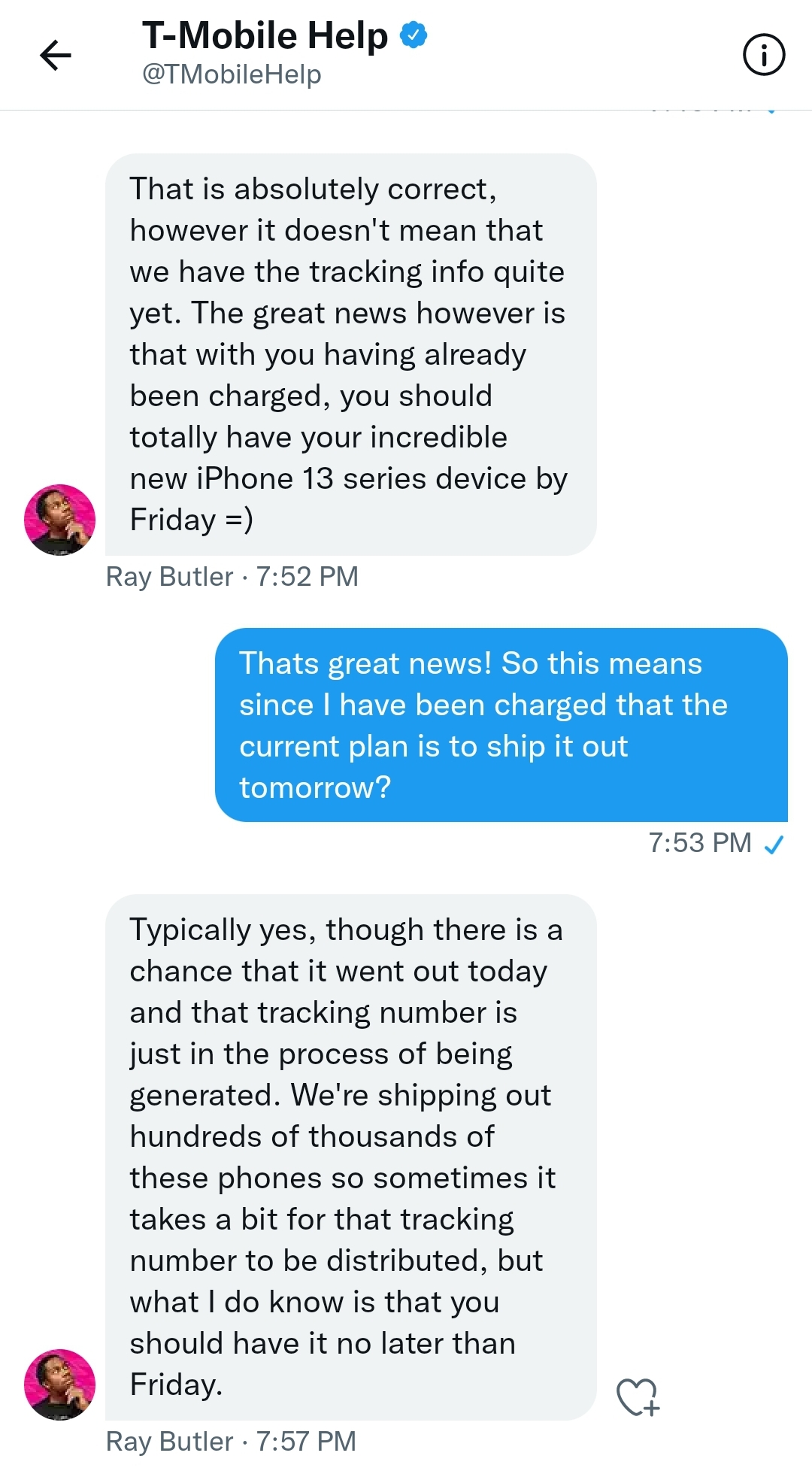Tap the 7:53 PM timestamp
Viewport: 812px width, 1468px height.
pos(700,843)
